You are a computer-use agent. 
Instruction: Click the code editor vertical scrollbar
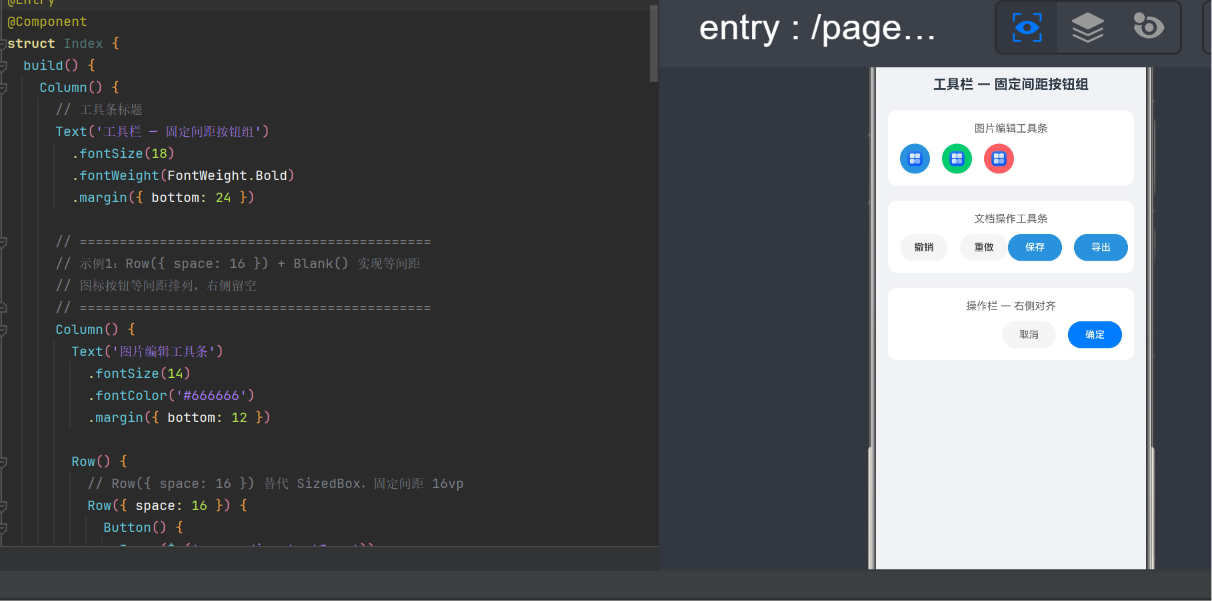(x=654, y=42)
